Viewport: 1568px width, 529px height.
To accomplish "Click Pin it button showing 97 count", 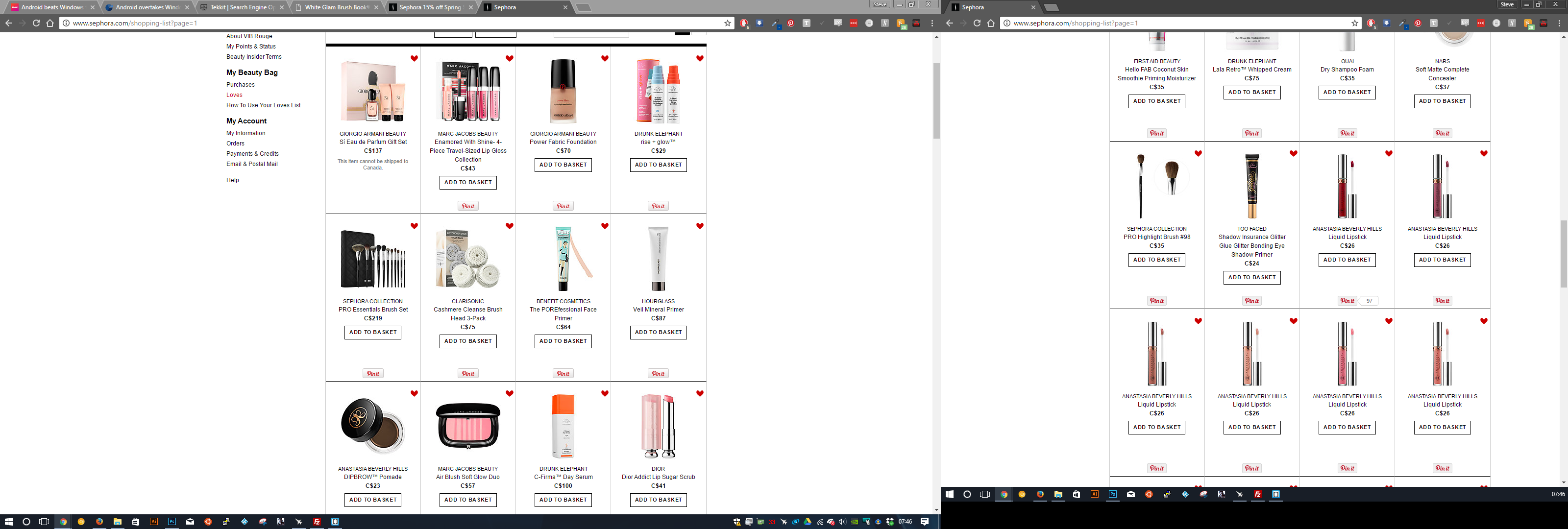I will pyautogui.click(x=1347, y=301).
